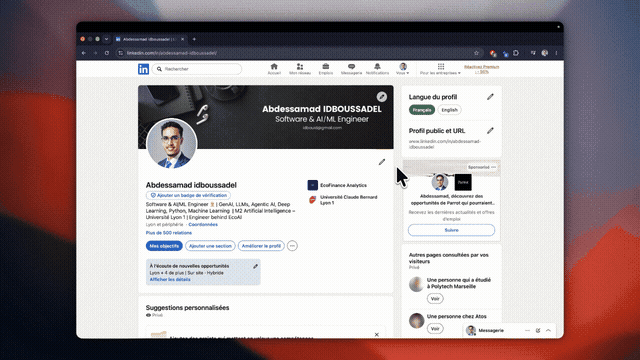The height and width of the screenshot is (360, 640).
Task: Expand the Pour les entreprises menu
Action: coord(440,69)
